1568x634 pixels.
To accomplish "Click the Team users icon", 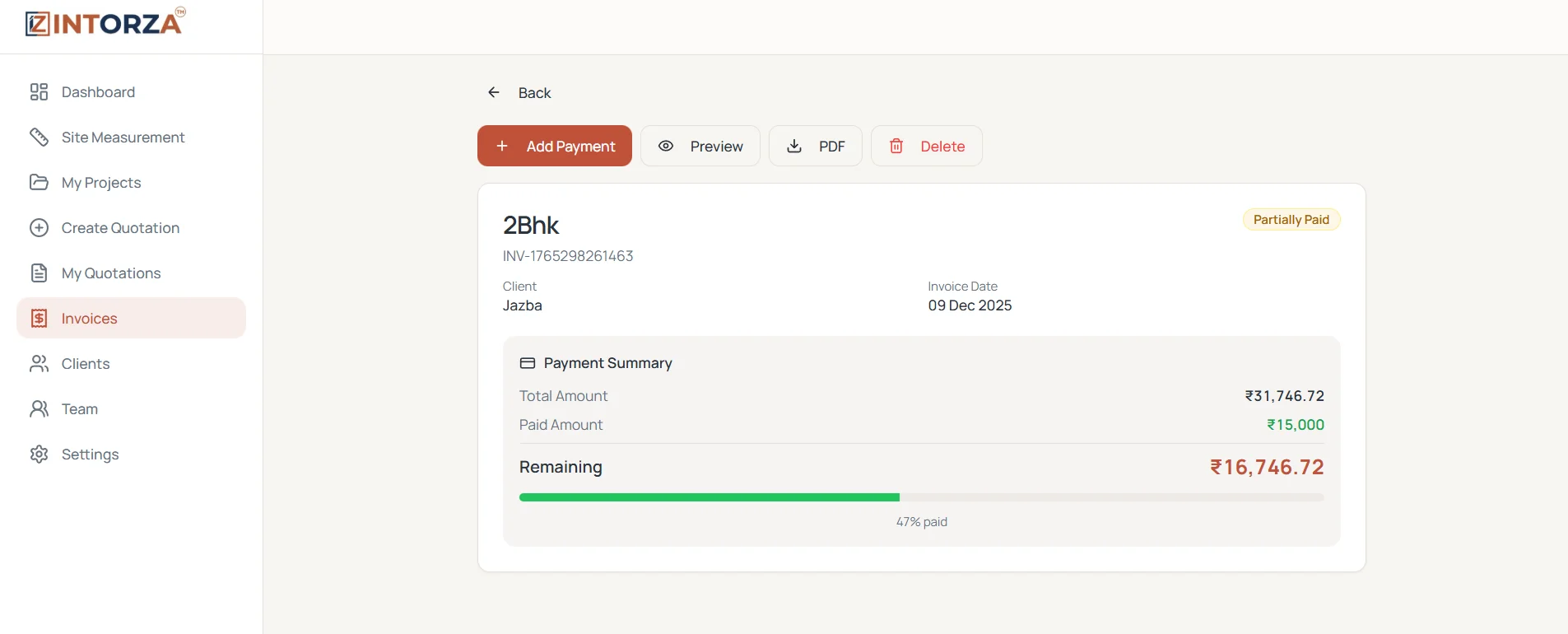I will click(x=39, y=408).
